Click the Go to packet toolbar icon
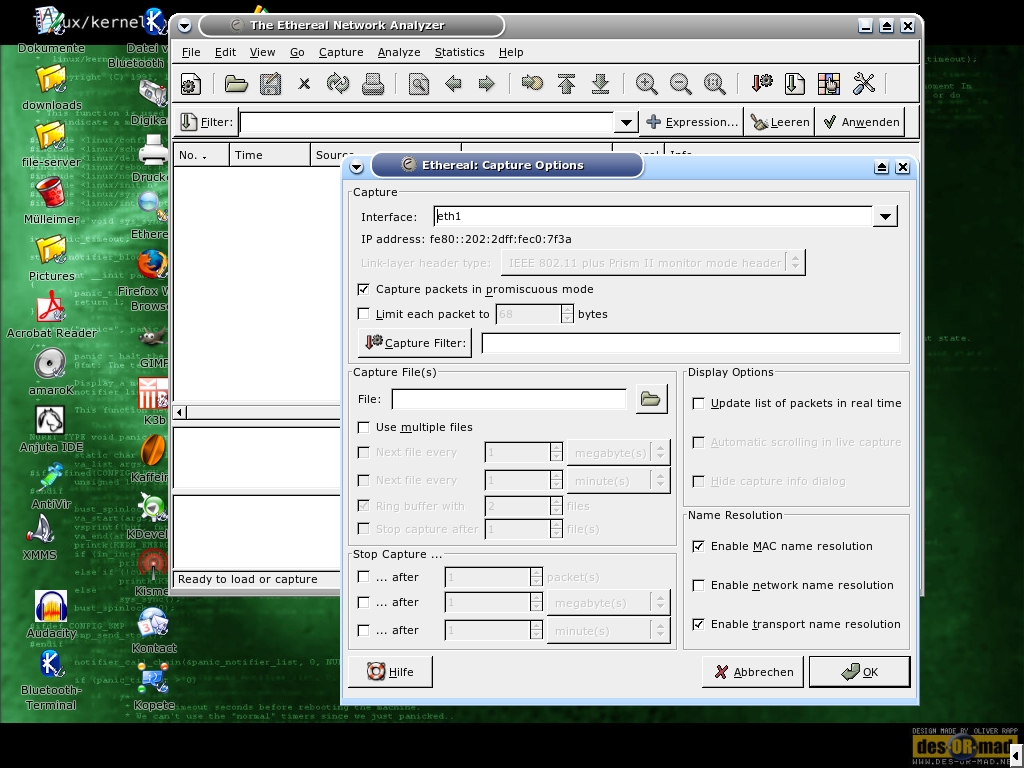 coord(532,84)
